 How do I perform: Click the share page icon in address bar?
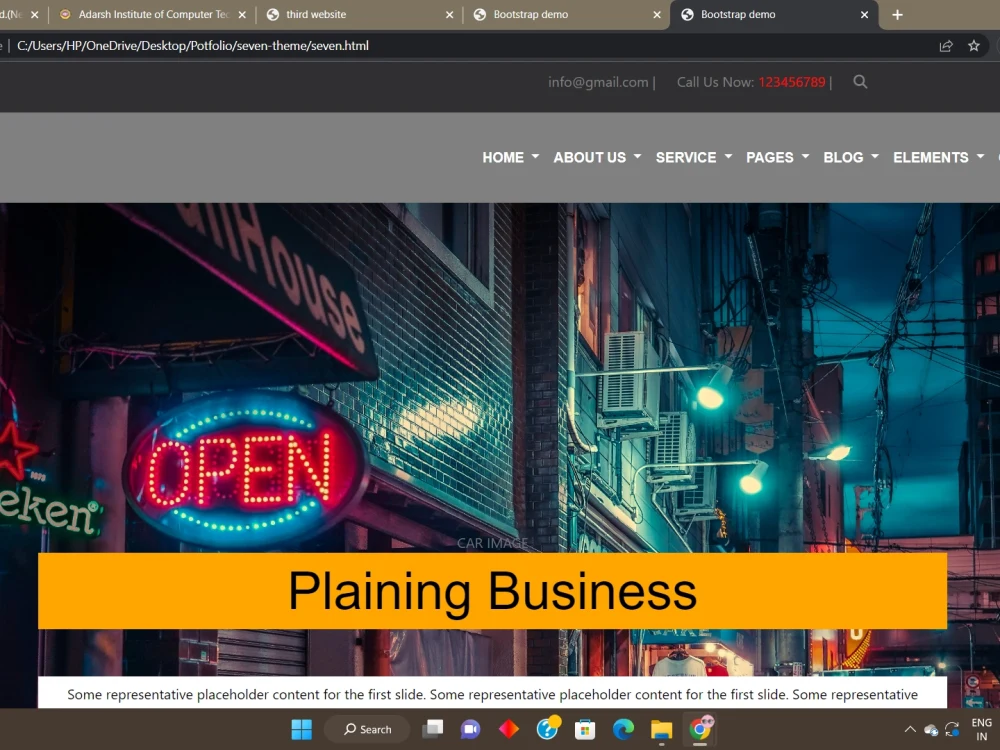[946, 46]
